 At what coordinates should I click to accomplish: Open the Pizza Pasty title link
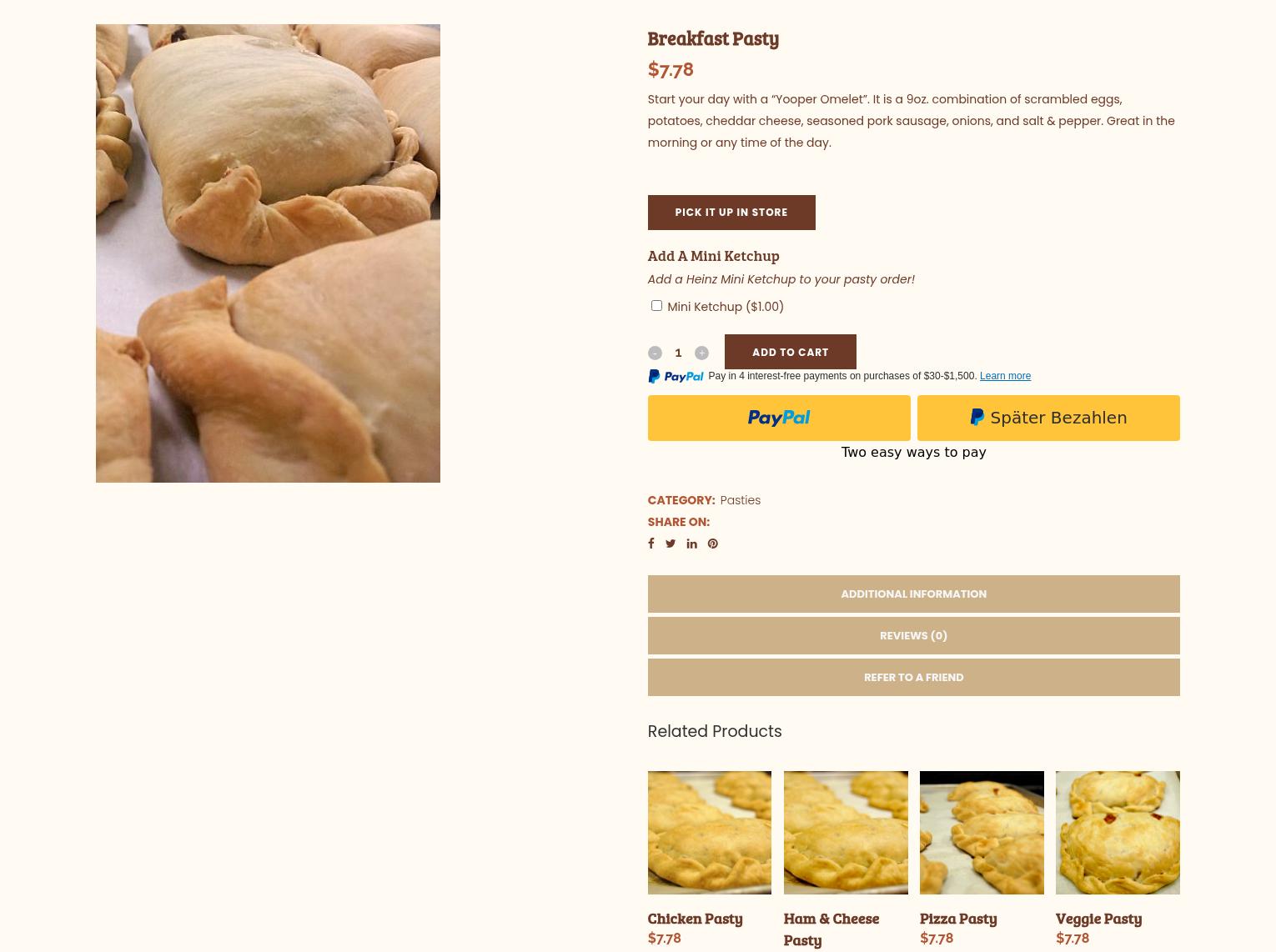pyautogui.click(x=958, y=918)
